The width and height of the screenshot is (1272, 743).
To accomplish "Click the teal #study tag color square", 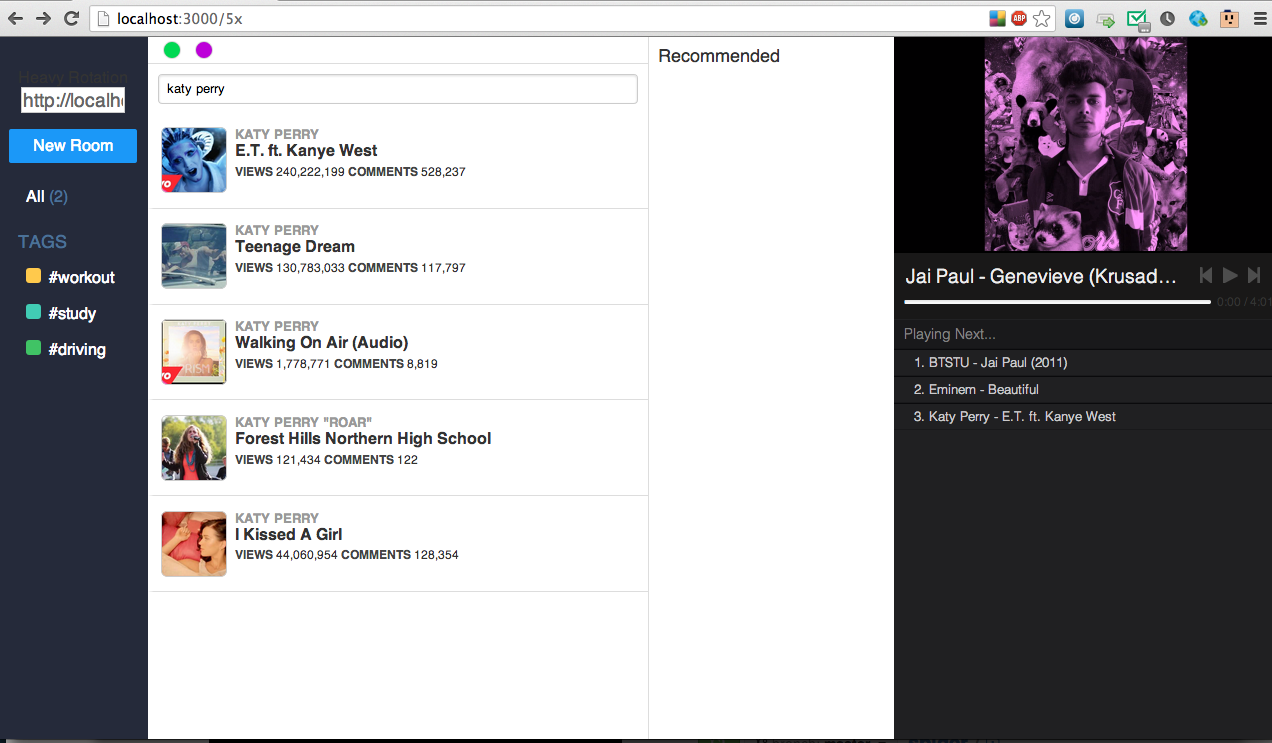I will [x=33, y=312].
